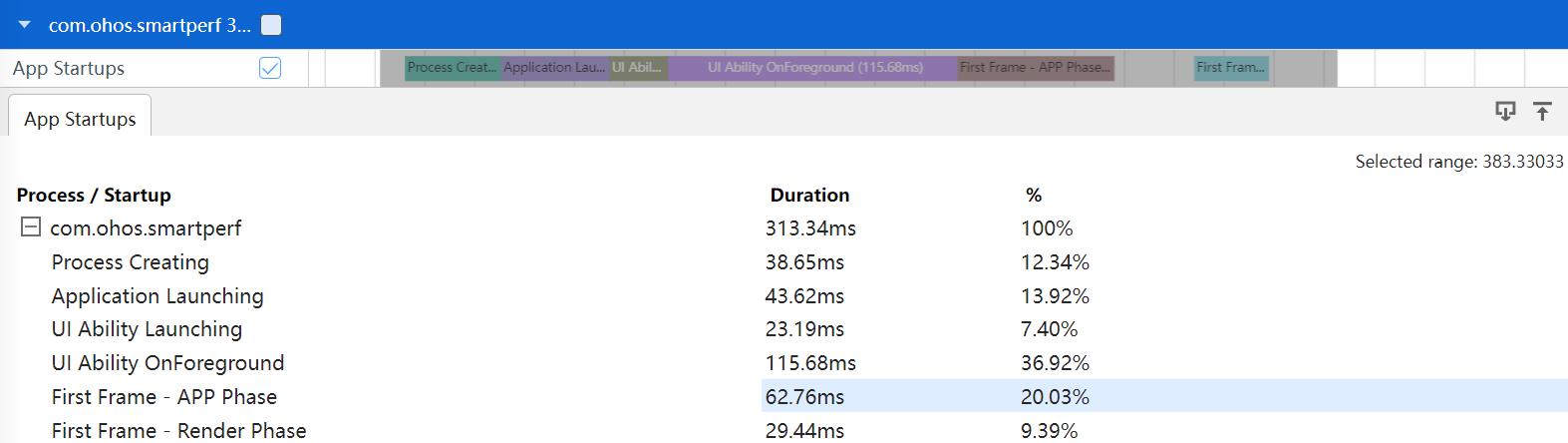Click the First Frame - APP Phase timeline segment

(x=1035, y=68)
